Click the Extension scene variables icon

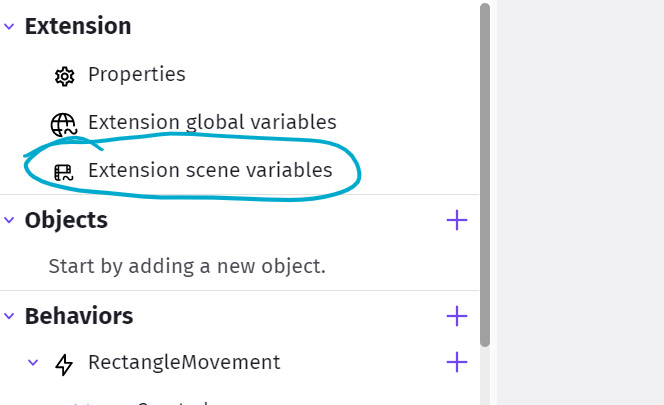(64, 172)
